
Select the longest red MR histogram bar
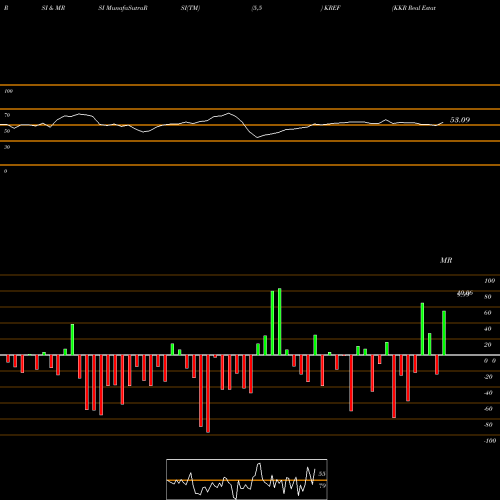(208, 394)
